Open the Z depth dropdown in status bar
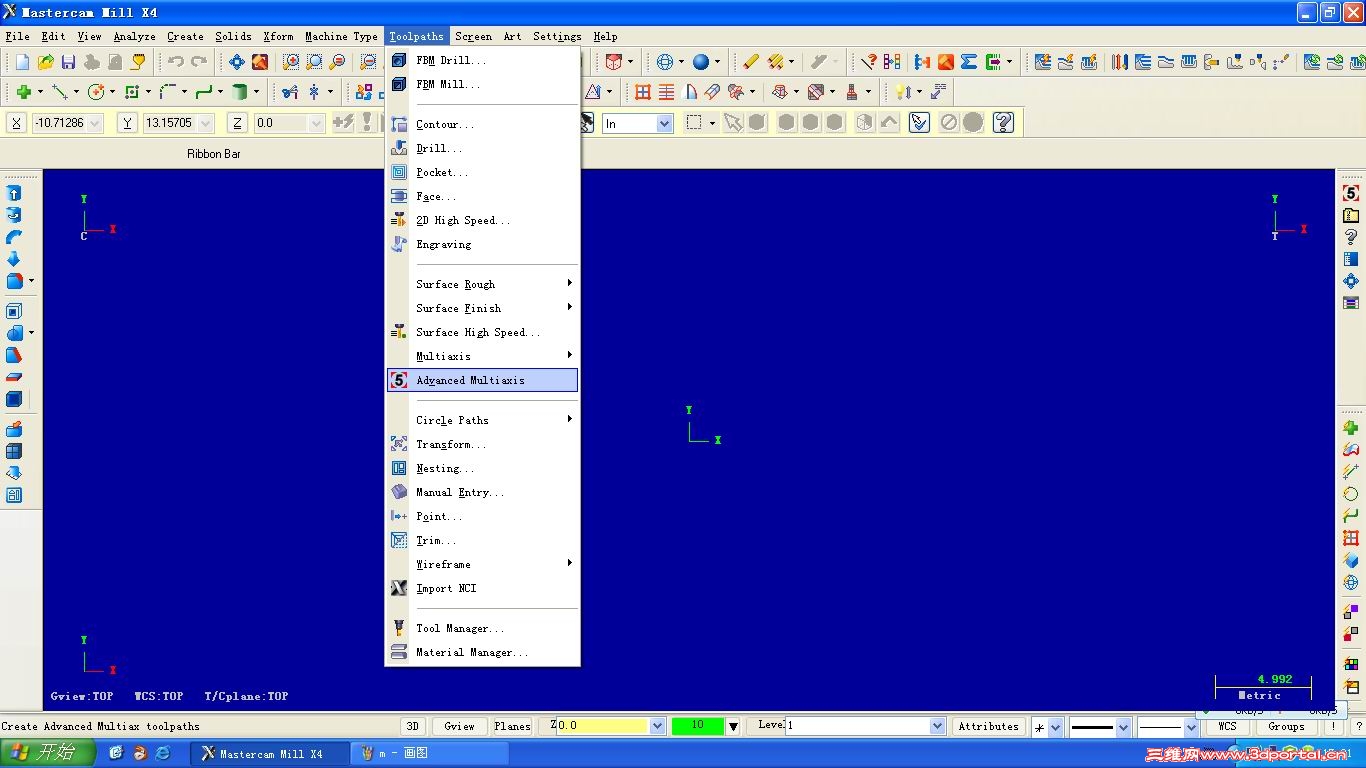Viewport: 1366px width, 768px height. (x=658, y=726)
